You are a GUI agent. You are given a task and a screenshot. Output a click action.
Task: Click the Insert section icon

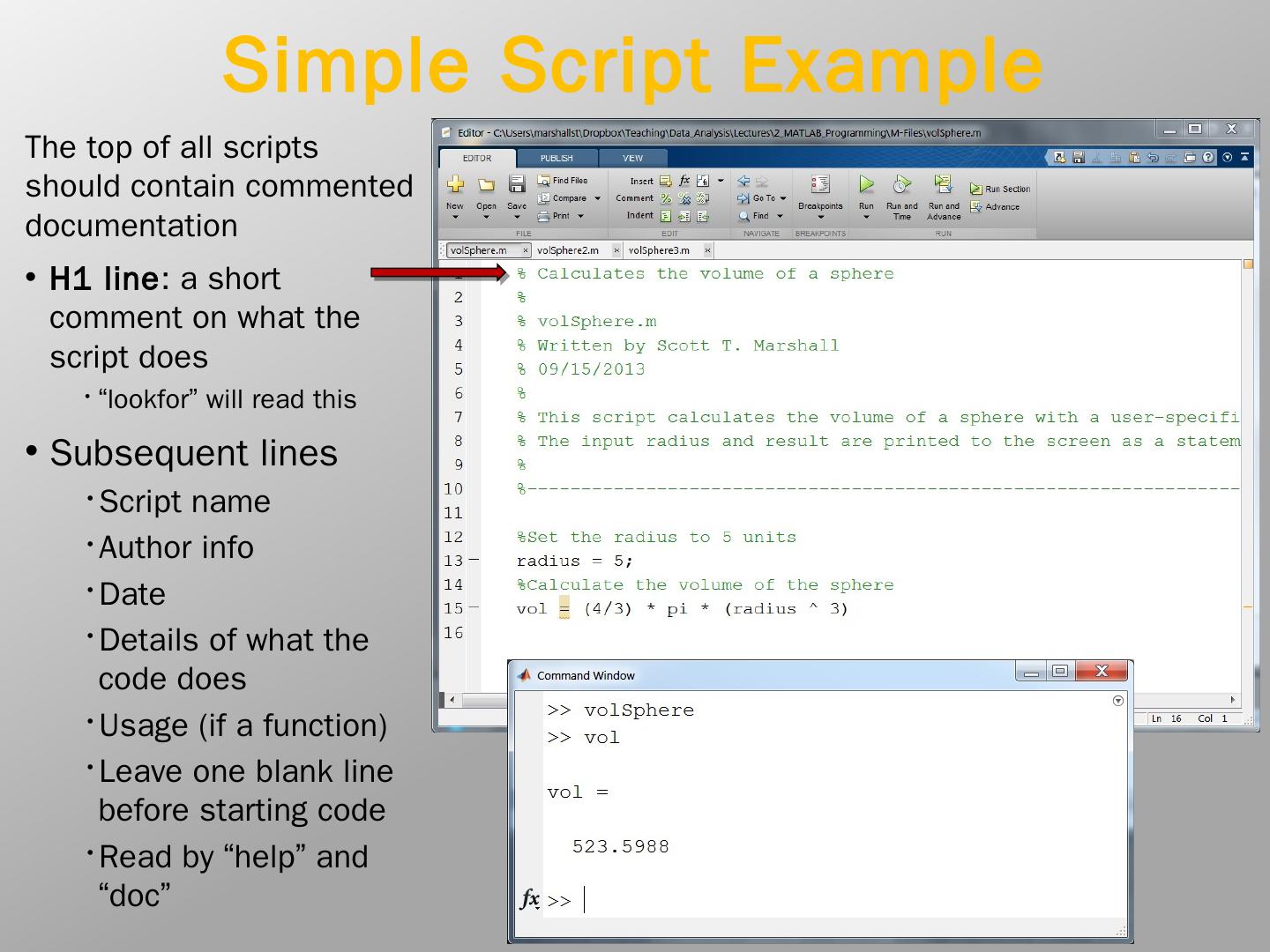click(x=666, y=181)
